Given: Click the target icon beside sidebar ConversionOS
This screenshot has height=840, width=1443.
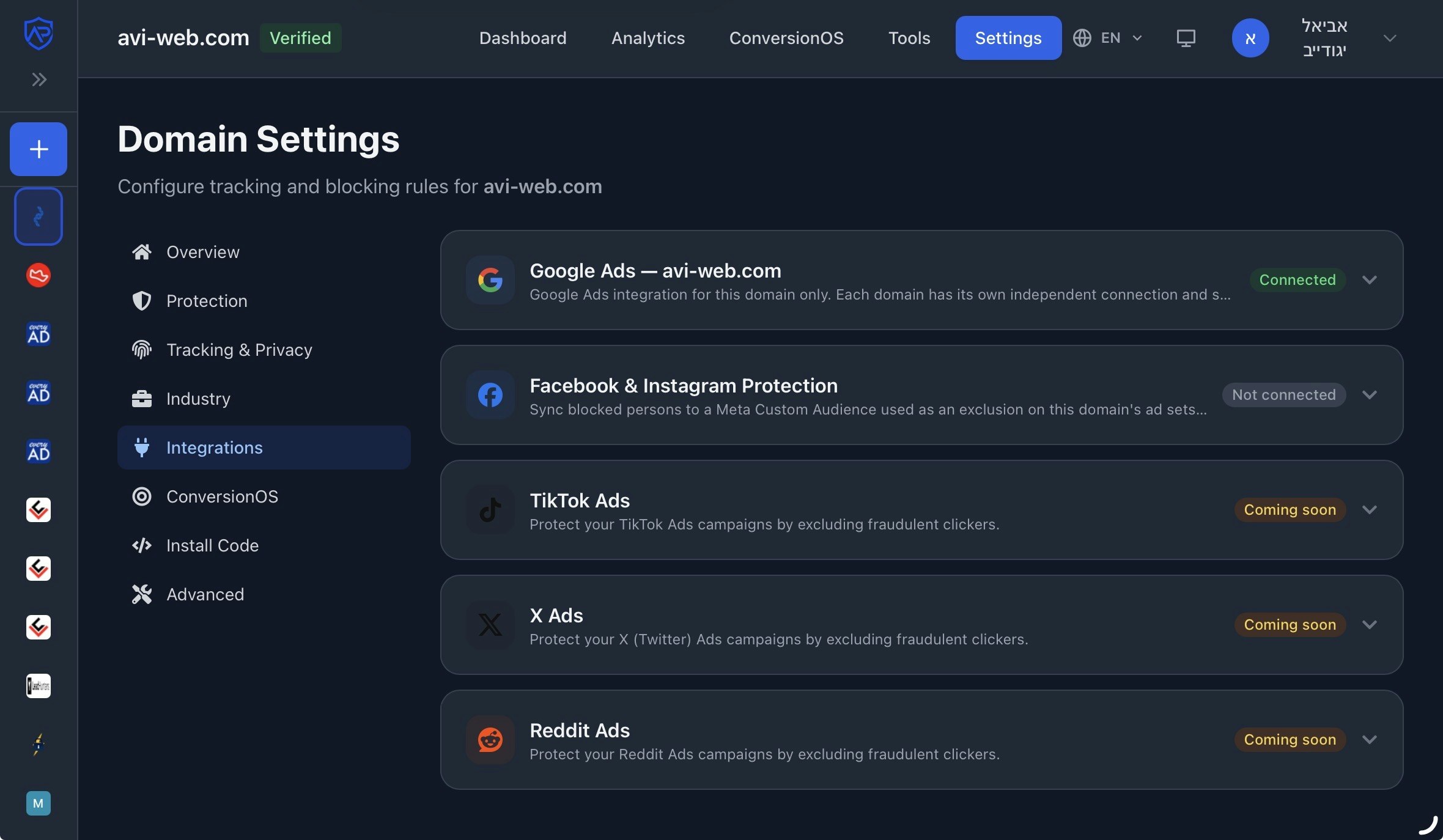Looking at the screenshot, I should click(142, 496).
